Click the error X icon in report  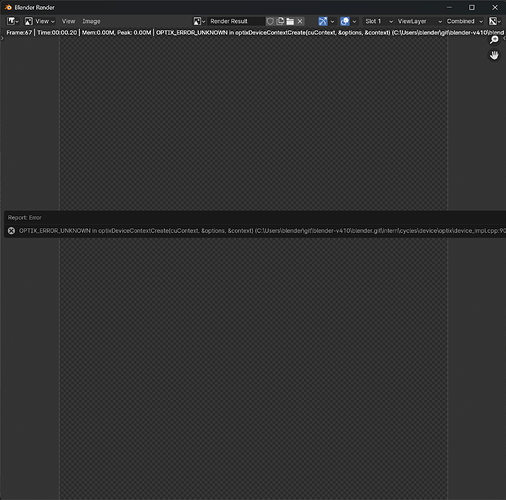pyautogui.click(x=11, y=231)
